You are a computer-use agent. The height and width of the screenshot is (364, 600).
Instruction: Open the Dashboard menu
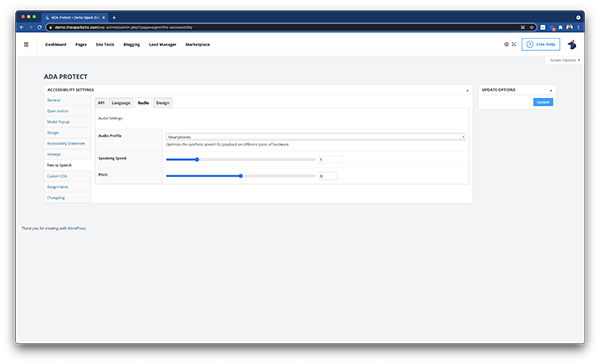pos(55,44)
